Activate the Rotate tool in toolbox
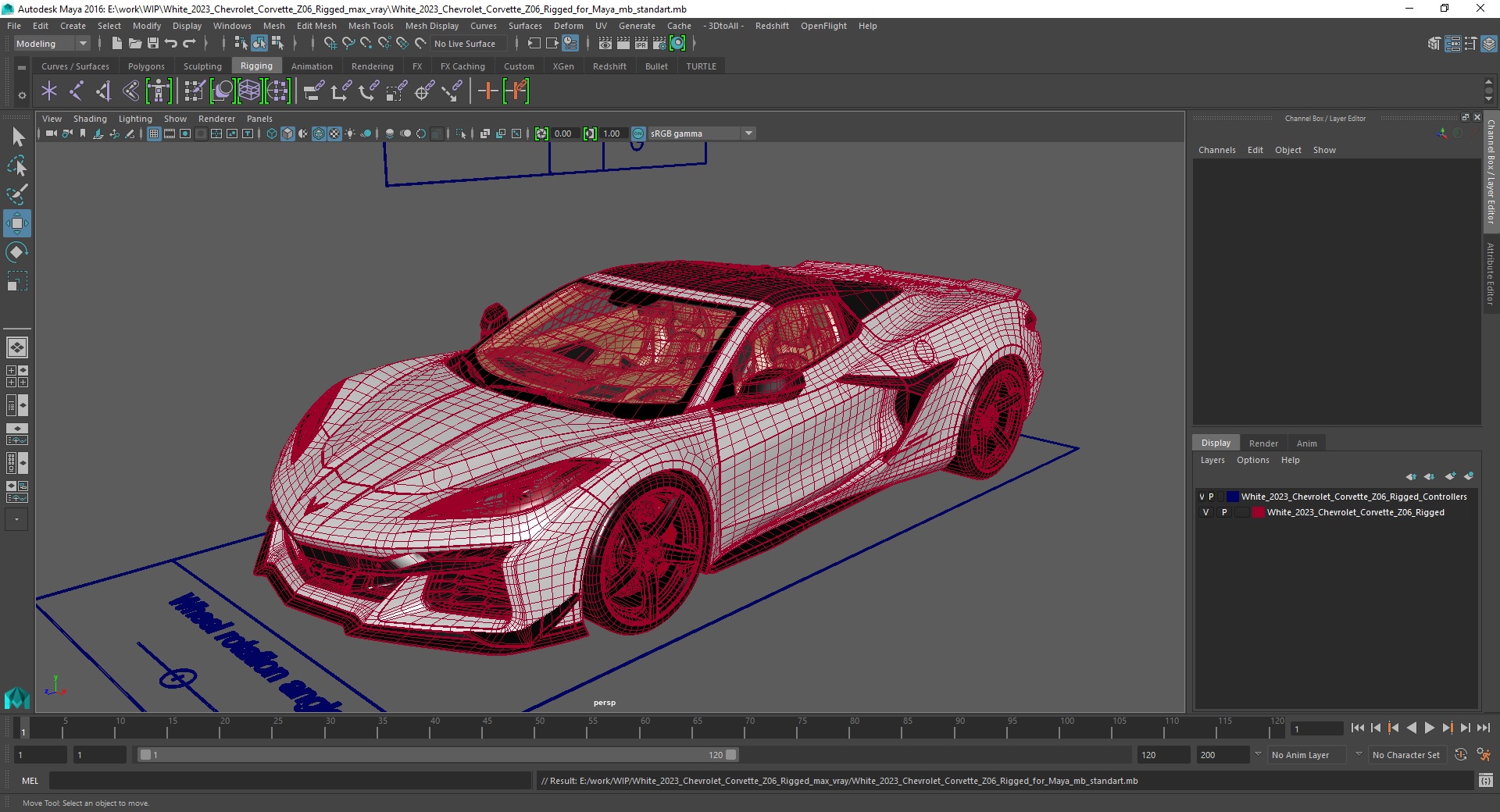Viewport: 1500px width, 812px height. coord(17,252)
